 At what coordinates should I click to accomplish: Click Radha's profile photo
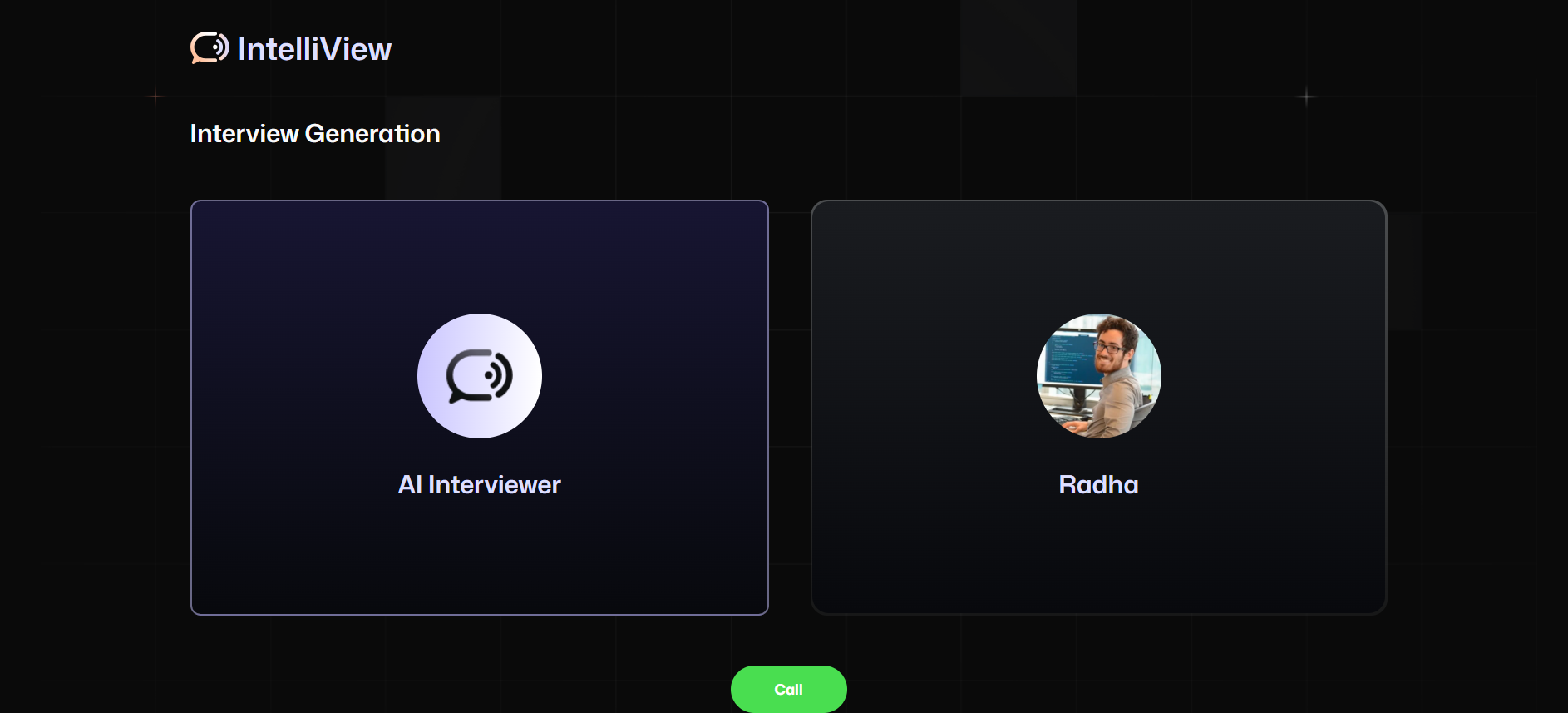click(x=1098, y=376)
